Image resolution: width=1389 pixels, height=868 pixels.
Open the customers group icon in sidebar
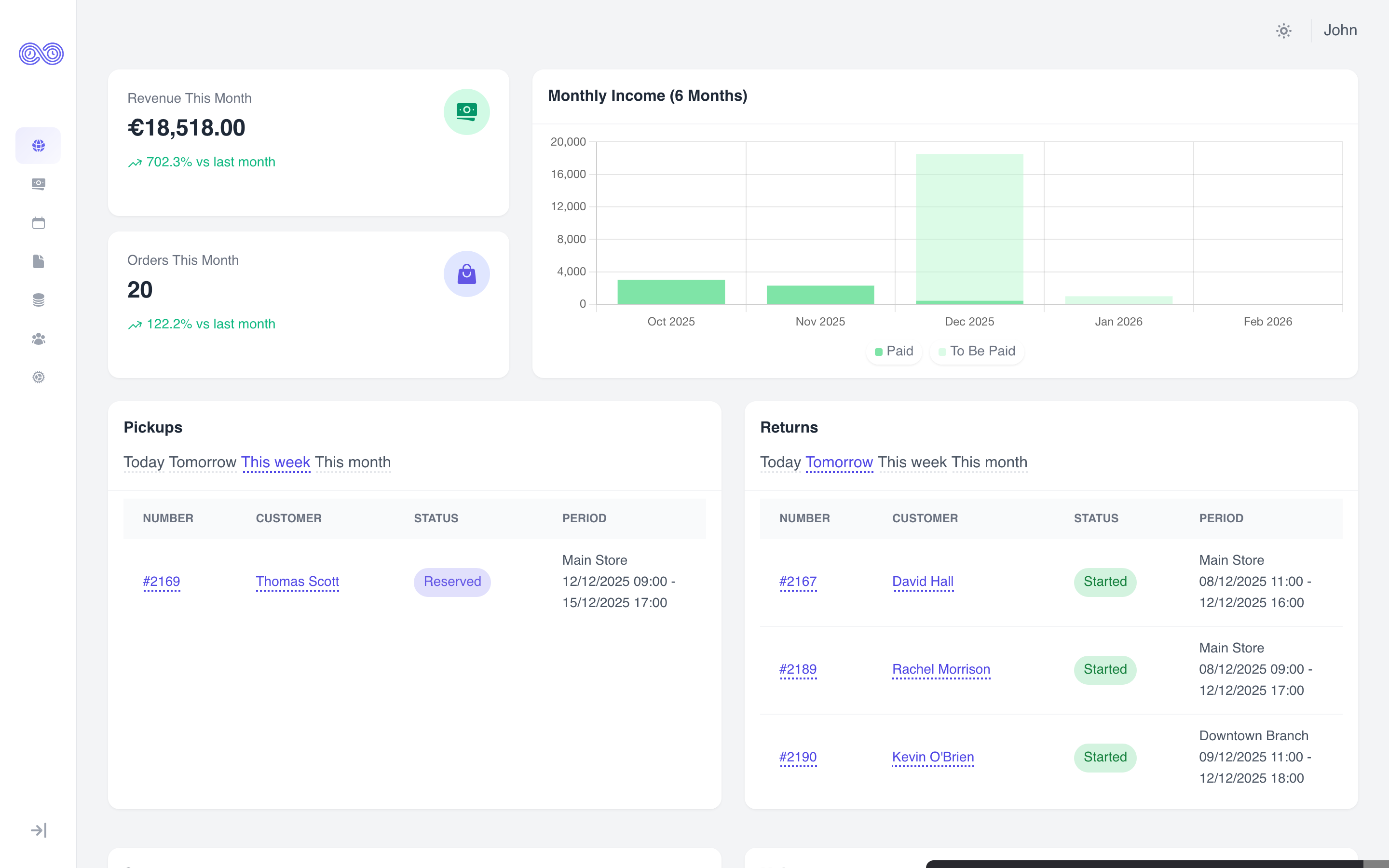click(39, 339)
